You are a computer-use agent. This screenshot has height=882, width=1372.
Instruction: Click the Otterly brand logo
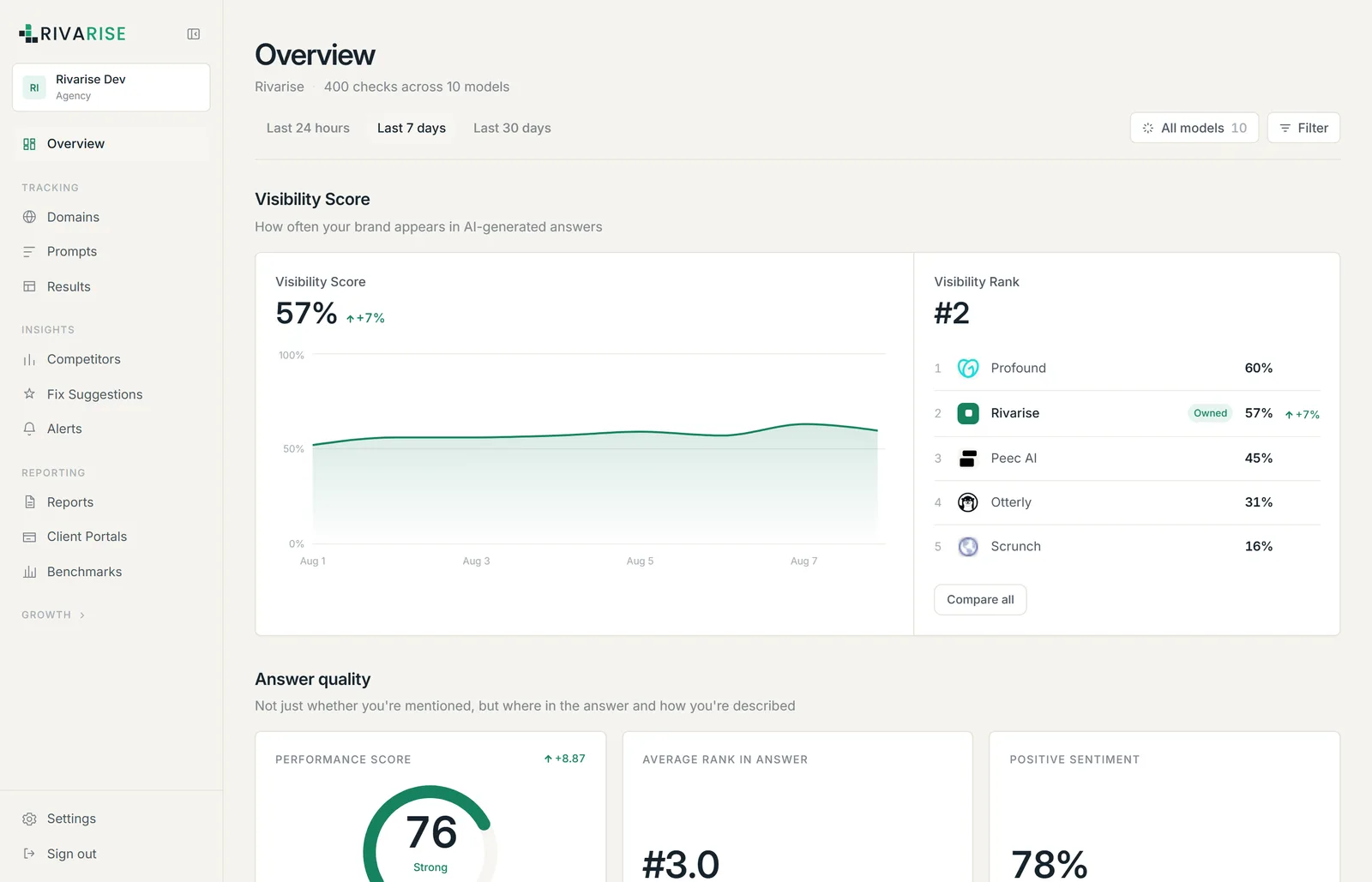click(968, 502)
